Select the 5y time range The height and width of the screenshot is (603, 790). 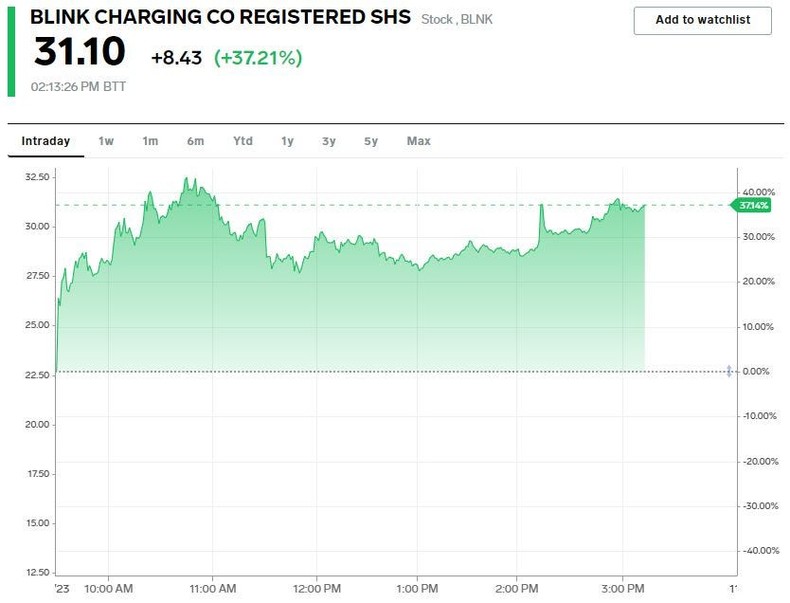[x=371, y=141]
